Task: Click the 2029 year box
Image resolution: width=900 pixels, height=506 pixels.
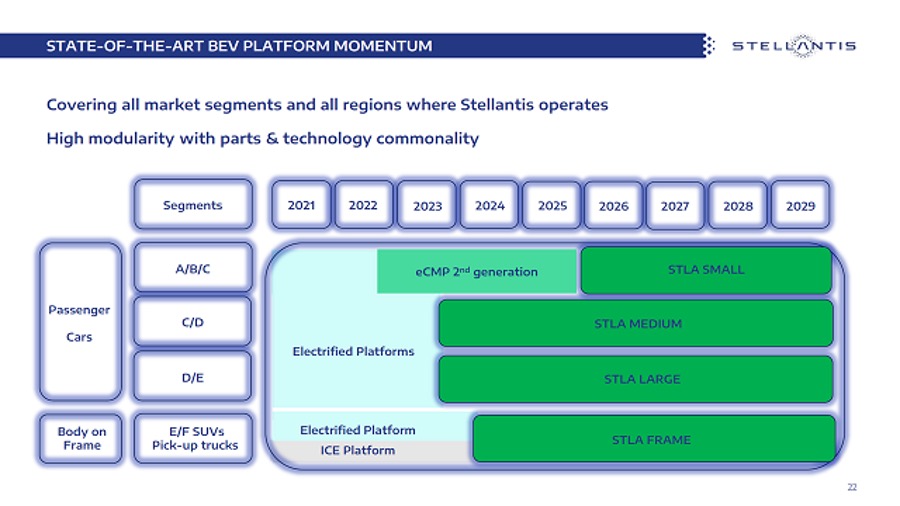Action: [x=800, y=205]
